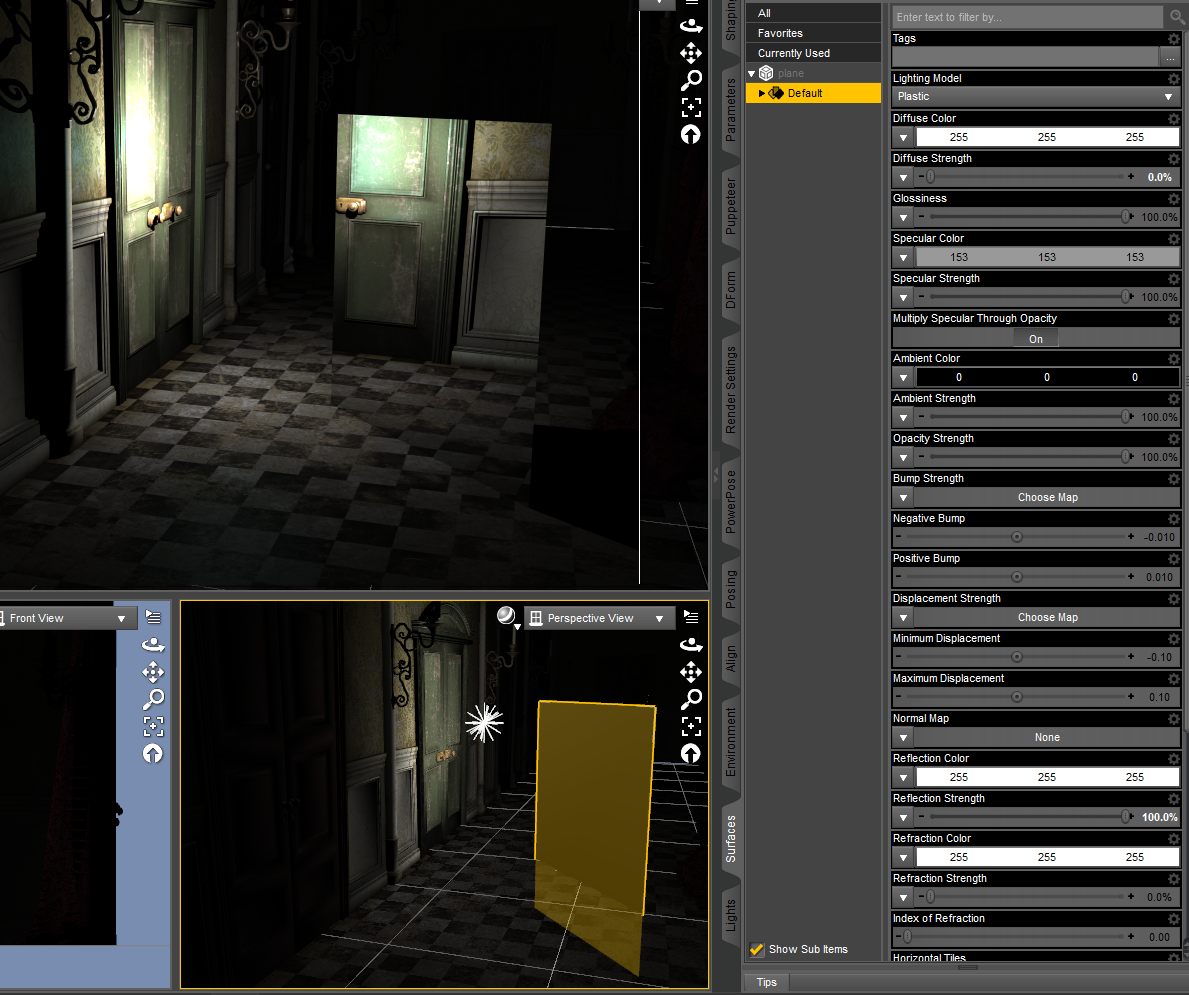Image resolution: width=1189 pixels, height=995 pixels.
Task: Click draw style sphere icon
Action: [x=507, y=616]
